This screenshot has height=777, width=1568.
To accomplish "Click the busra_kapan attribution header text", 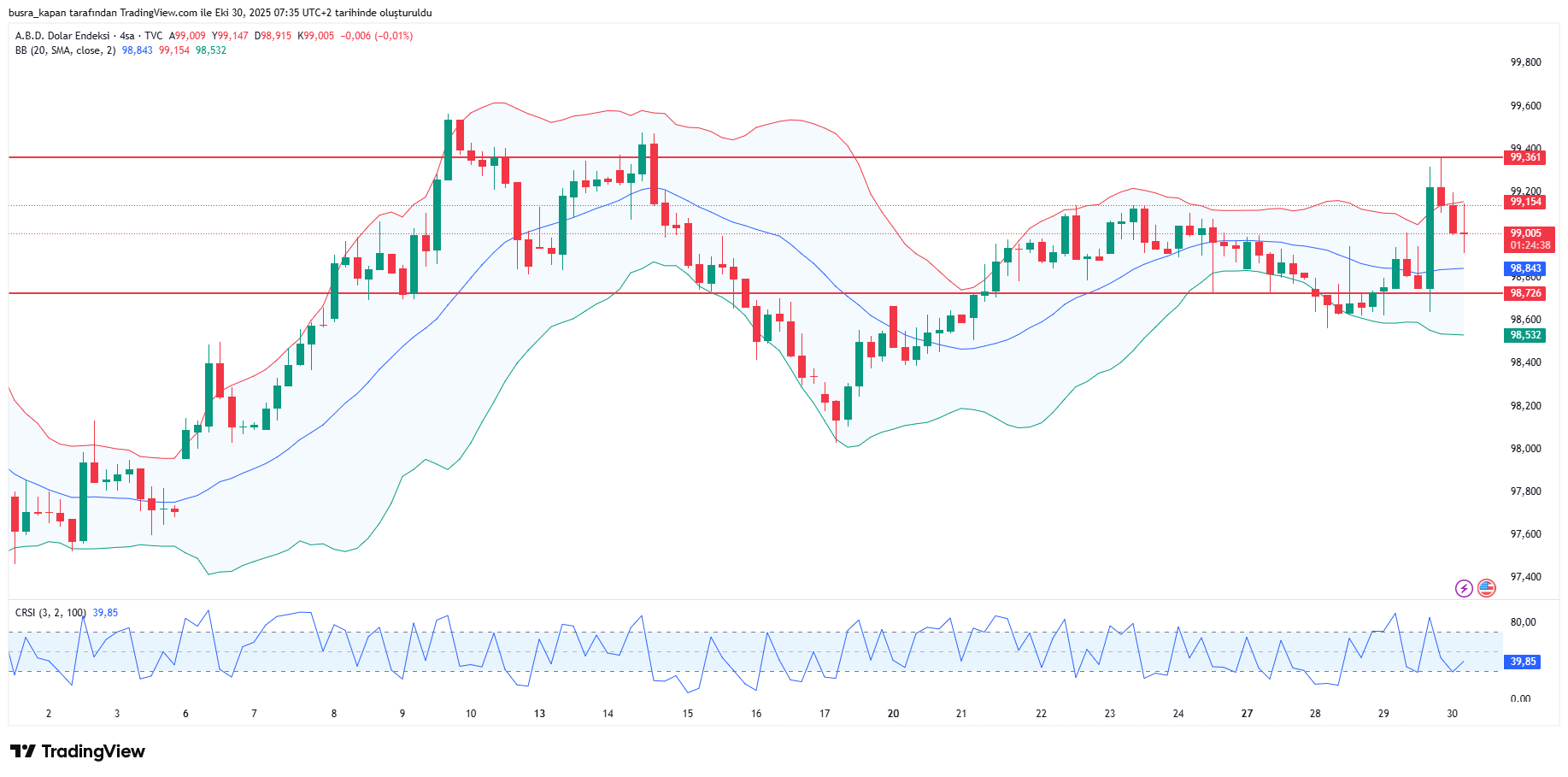I will pos(220,13).
